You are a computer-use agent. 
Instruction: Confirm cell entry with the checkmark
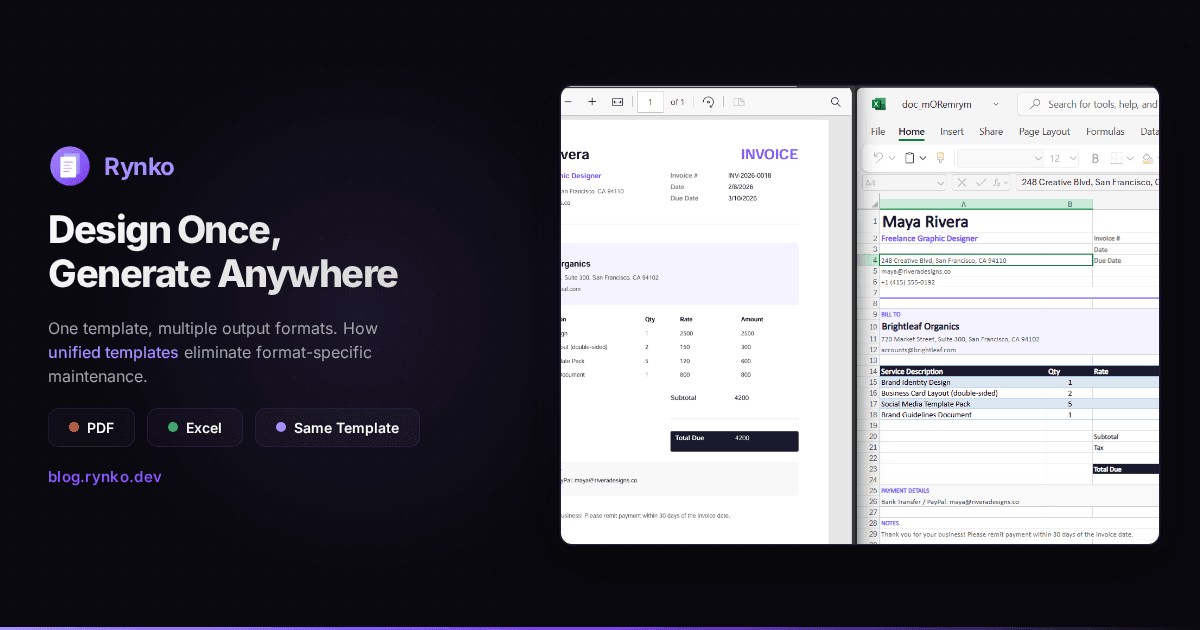tap(980, 182)
